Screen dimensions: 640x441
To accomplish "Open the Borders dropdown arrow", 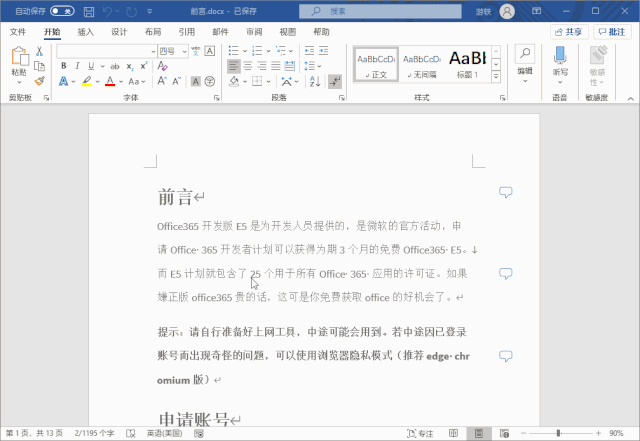I will pyautogui.click(x=269, y=82).
